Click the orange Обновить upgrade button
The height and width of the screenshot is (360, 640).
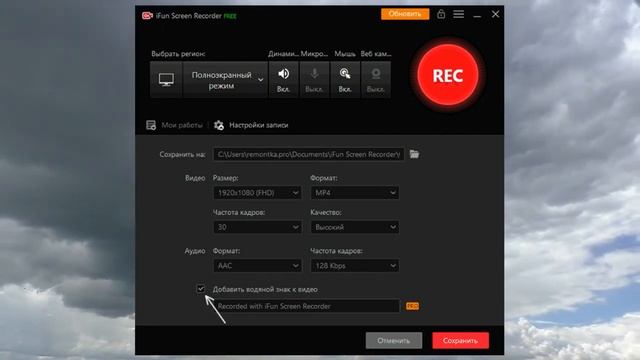pos(405,14)
